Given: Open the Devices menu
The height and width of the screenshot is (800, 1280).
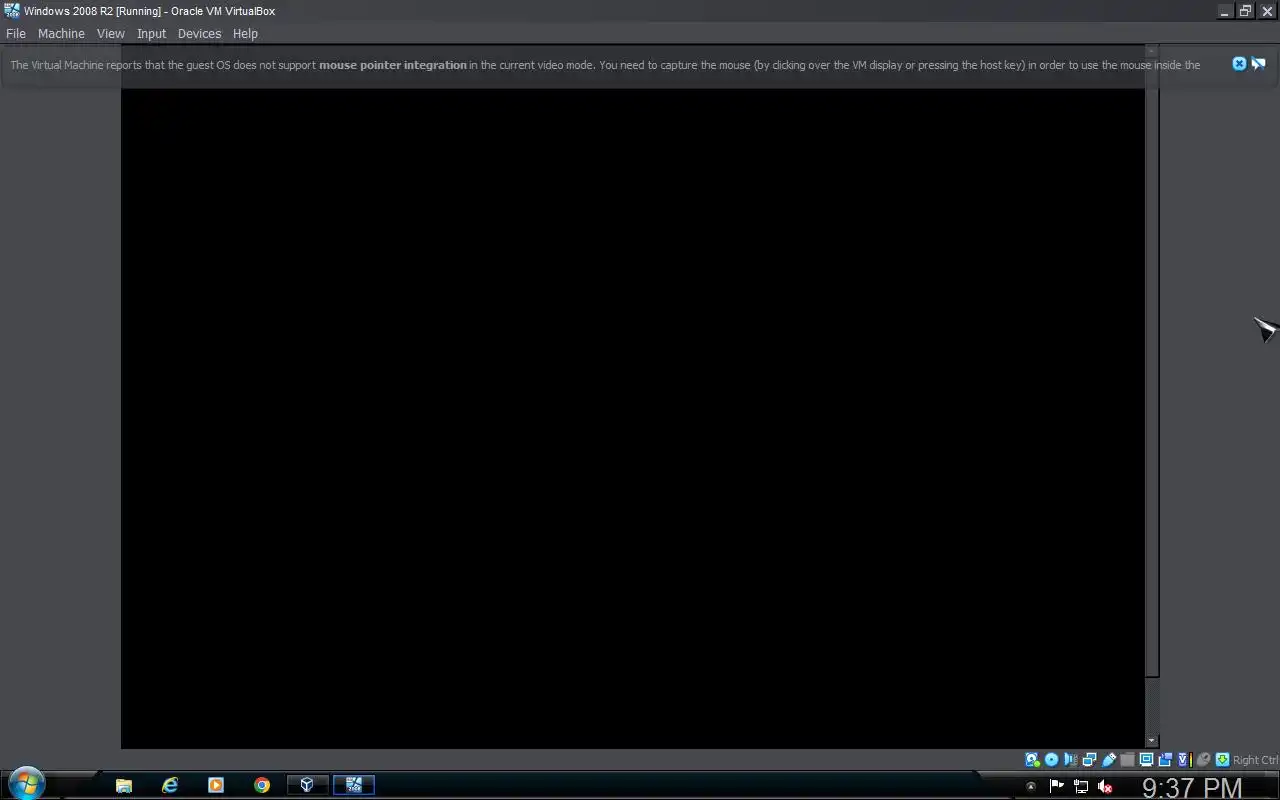Looking at the screenshot, I should coord(200,33).
